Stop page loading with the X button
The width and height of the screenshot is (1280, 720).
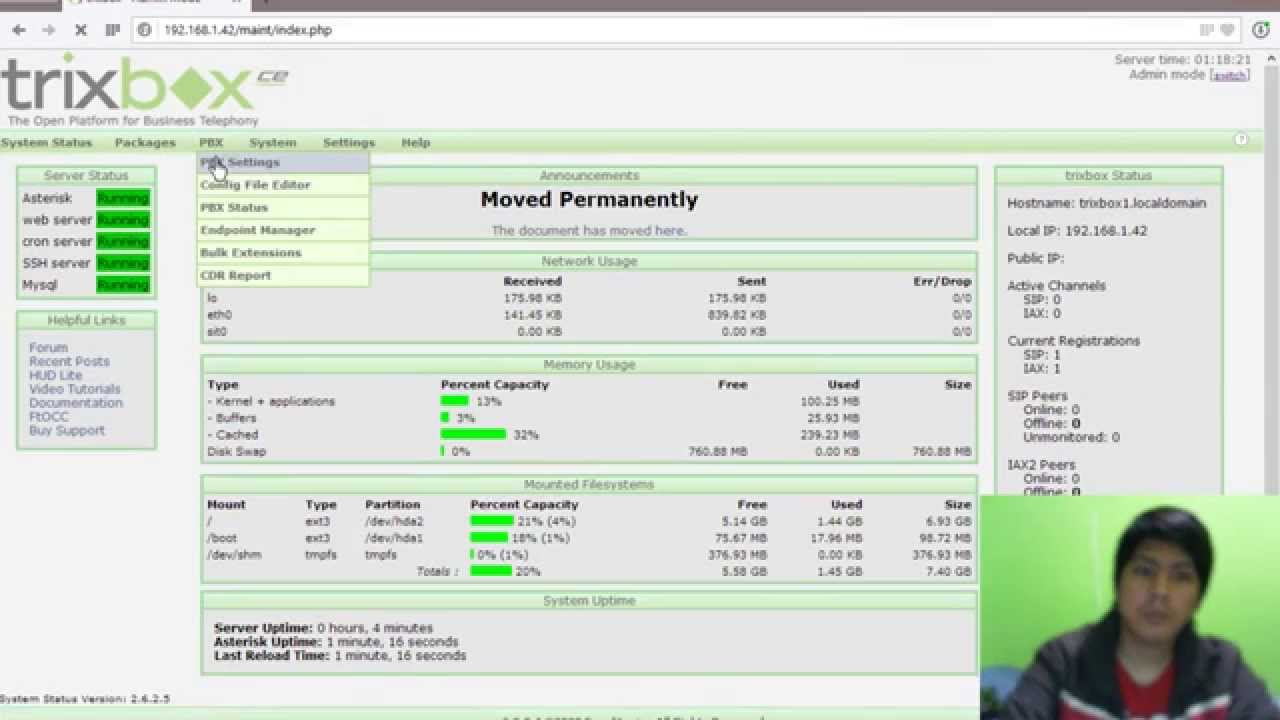point(80,30)
